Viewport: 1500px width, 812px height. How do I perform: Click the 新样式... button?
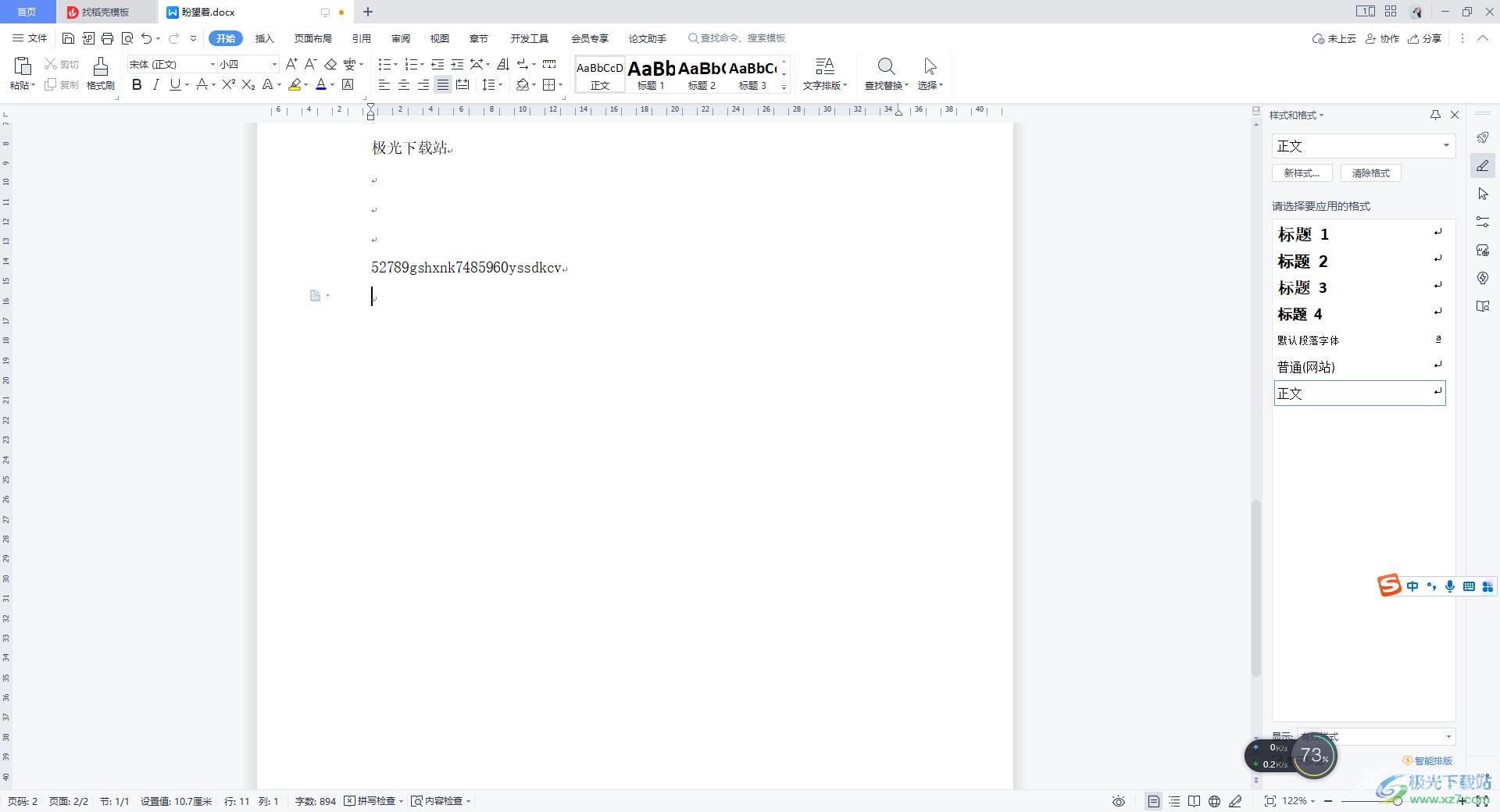pyautogui.click(x=1302, y=173)
